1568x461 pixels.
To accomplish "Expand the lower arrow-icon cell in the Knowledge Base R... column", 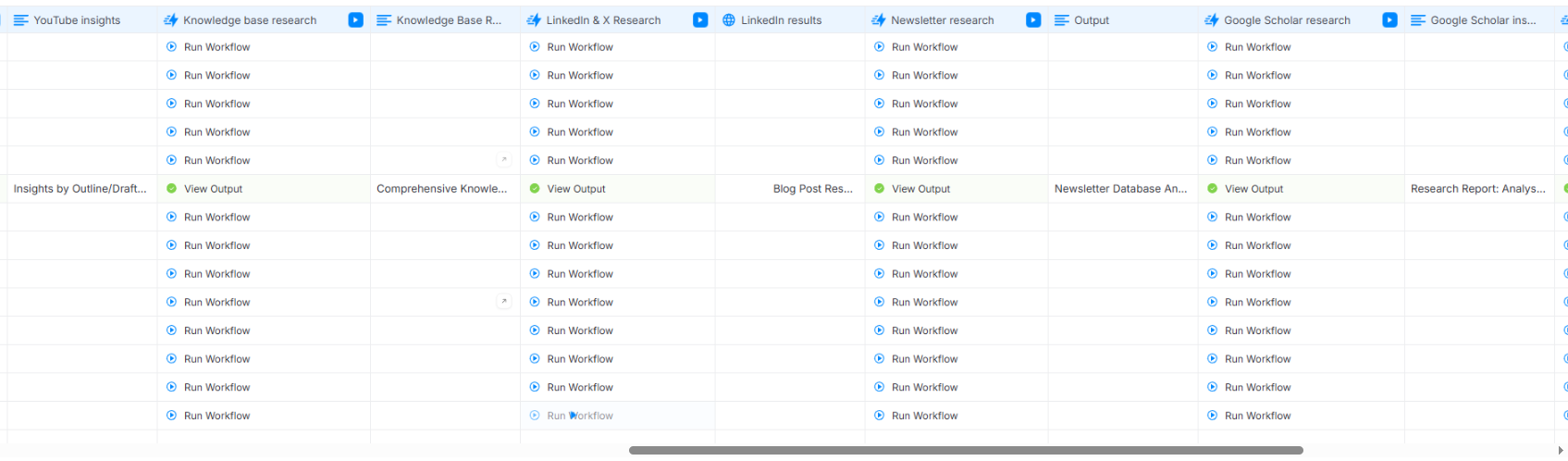I will click(x=504, y=302).
